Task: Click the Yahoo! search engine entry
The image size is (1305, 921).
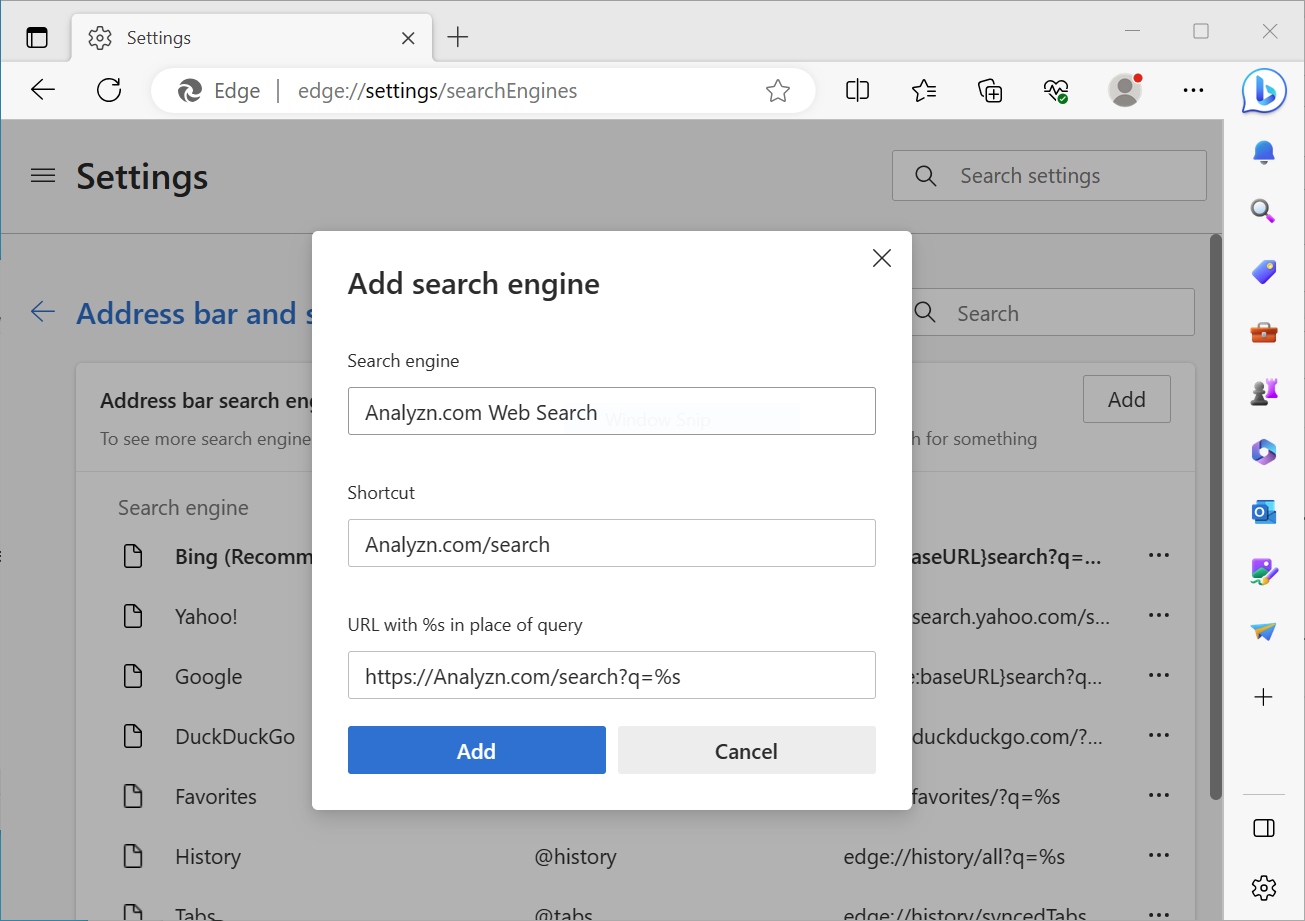Action: coord(206,616)
